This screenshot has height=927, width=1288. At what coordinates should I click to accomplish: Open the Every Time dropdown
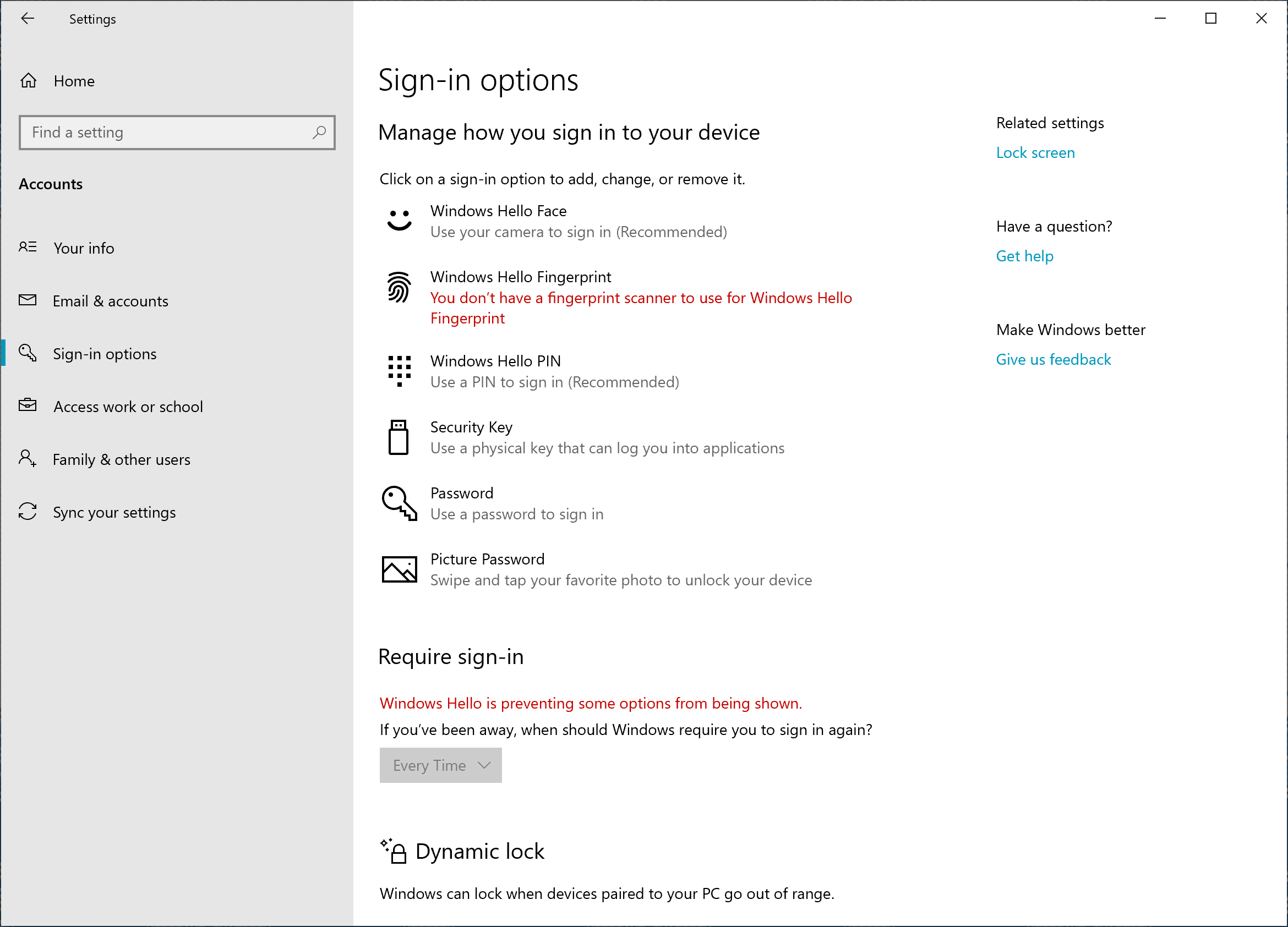pyautogui.click(x=440, y=765)
